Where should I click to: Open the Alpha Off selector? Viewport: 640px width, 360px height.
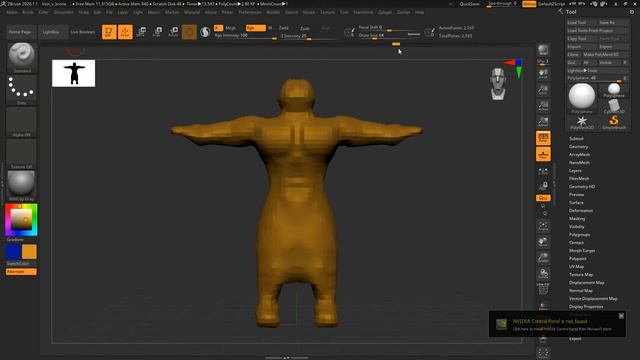21,122
